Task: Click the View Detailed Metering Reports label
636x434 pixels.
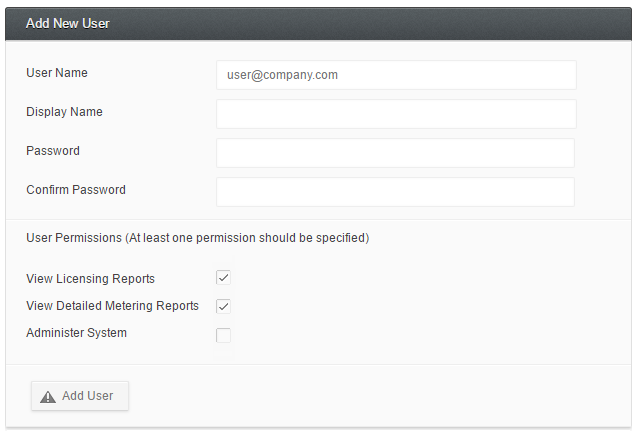Action: click(x=112, y=305)
